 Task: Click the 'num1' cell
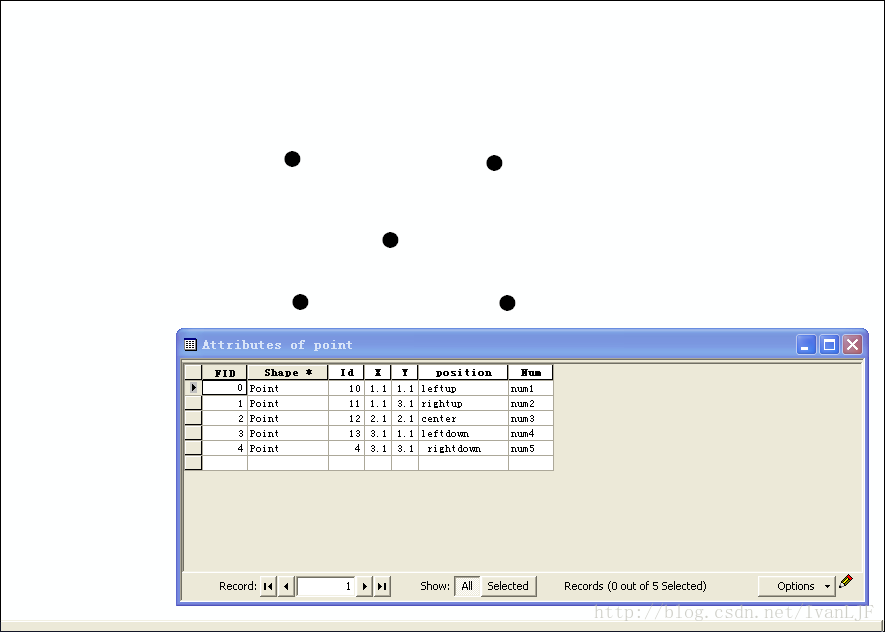[531, 388]
